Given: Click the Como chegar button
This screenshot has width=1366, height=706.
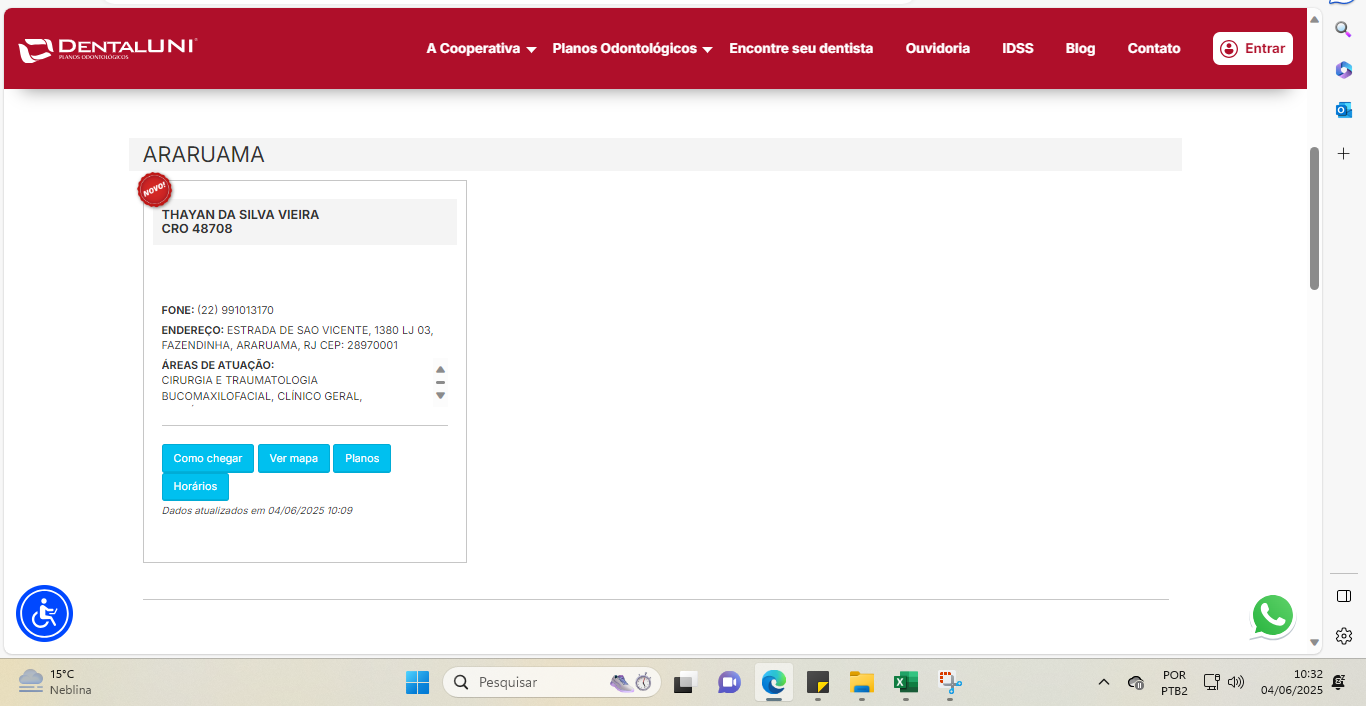Looking at the screenshot, I should tap(208, 458).
